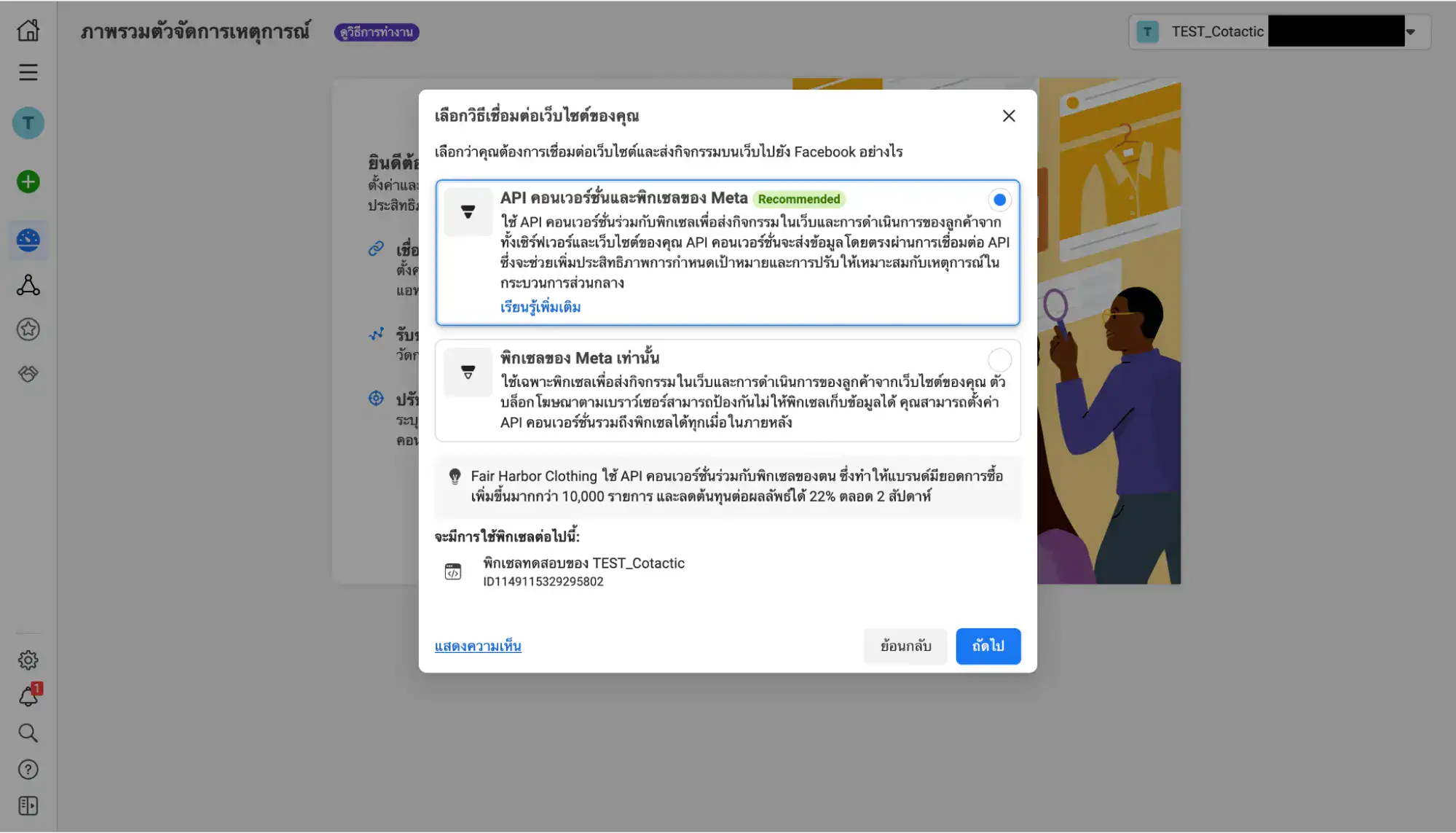The width and height of the screenshot is (1456, 833).
Task: Choose the Meta pixel only option
Action: [999, 360]
